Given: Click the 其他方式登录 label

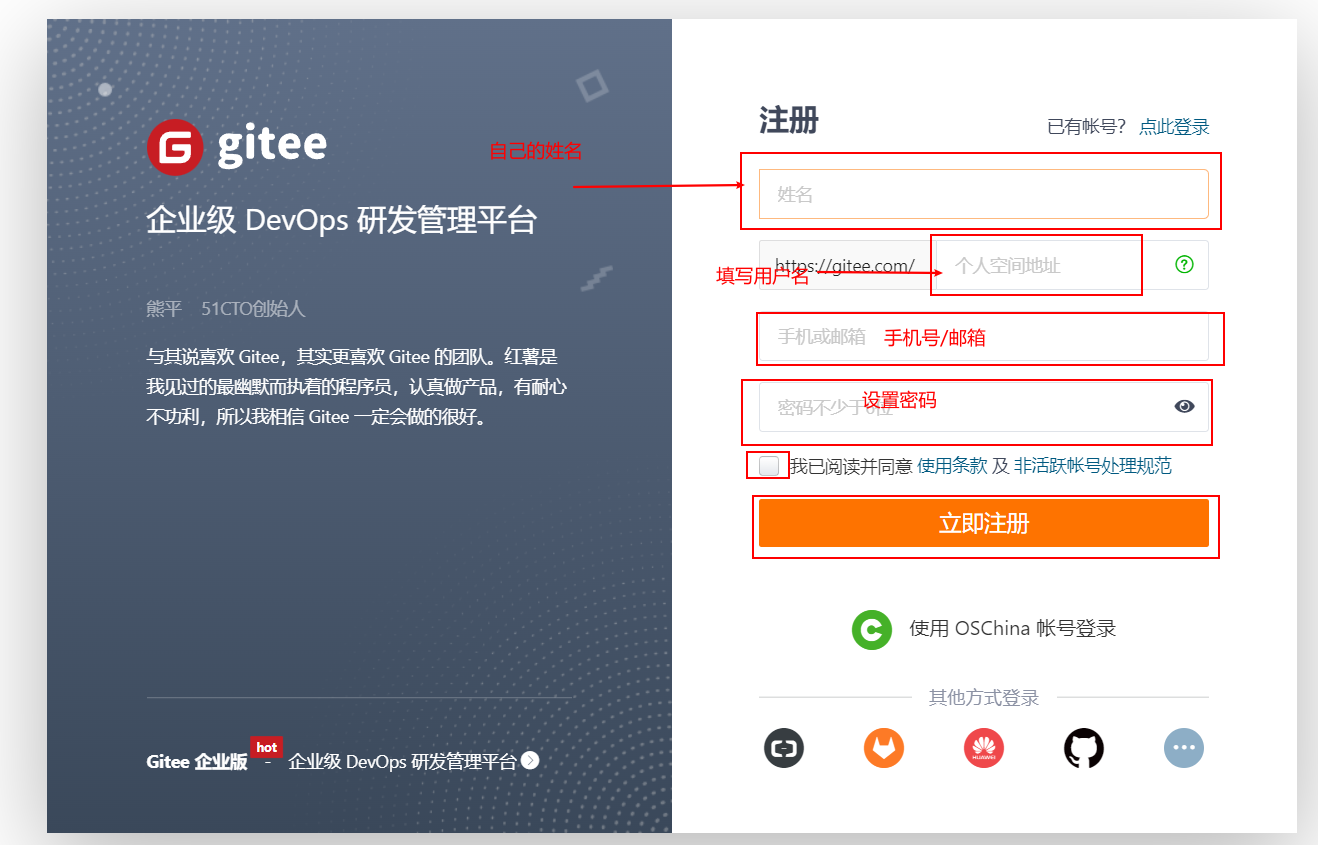Looking at the screenshot, I should coord(984,698).
